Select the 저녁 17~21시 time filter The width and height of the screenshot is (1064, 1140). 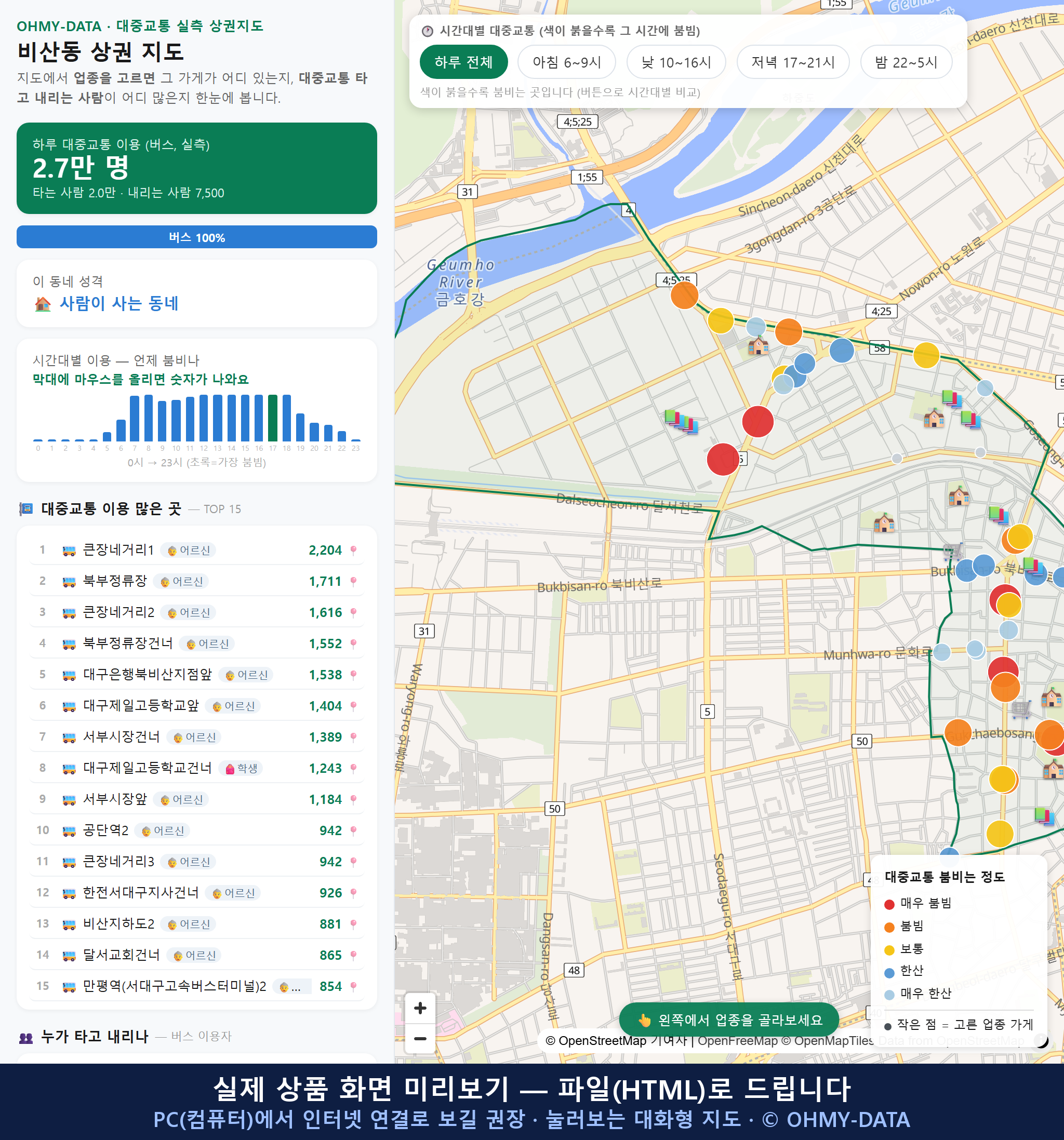click(793, 62)
